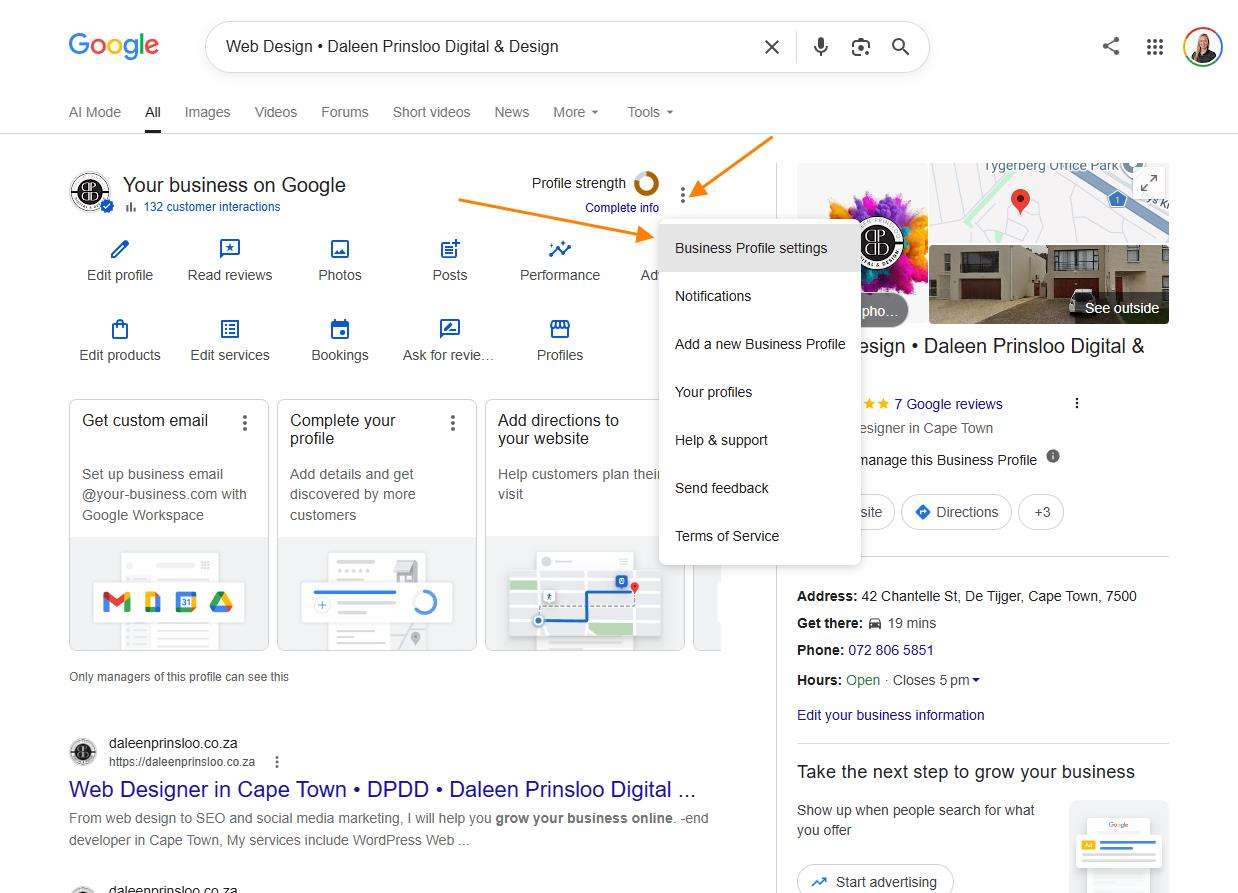This screenshot has width=1238, height=893.
Task: Call phone number 072 806 5851
Action: pyautogui.click(x=891, y=650)
